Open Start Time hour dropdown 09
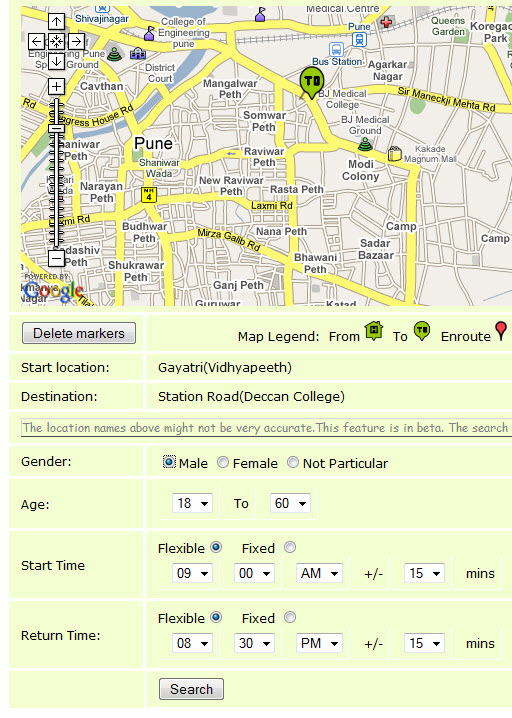The width and height of the screenshot is (512, 718). [192, 573]
